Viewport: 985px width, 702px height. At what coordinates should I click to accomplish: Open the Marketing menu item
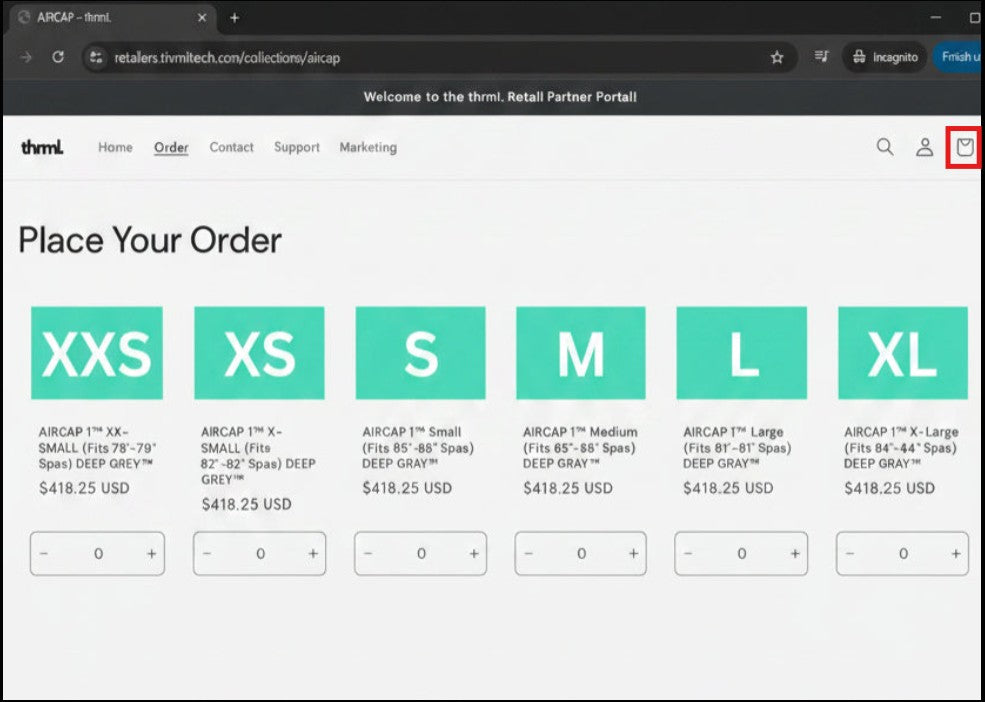(368, 147)
